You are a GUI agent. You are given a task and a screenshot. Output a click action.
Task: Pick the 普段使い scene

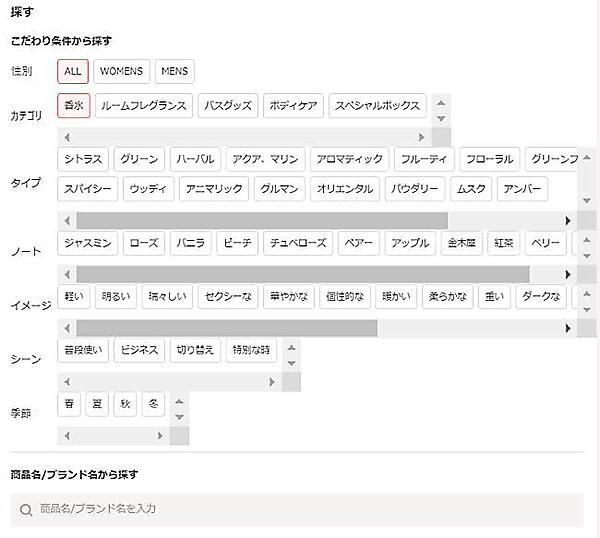pyautogui.click(x=83, y=350)
